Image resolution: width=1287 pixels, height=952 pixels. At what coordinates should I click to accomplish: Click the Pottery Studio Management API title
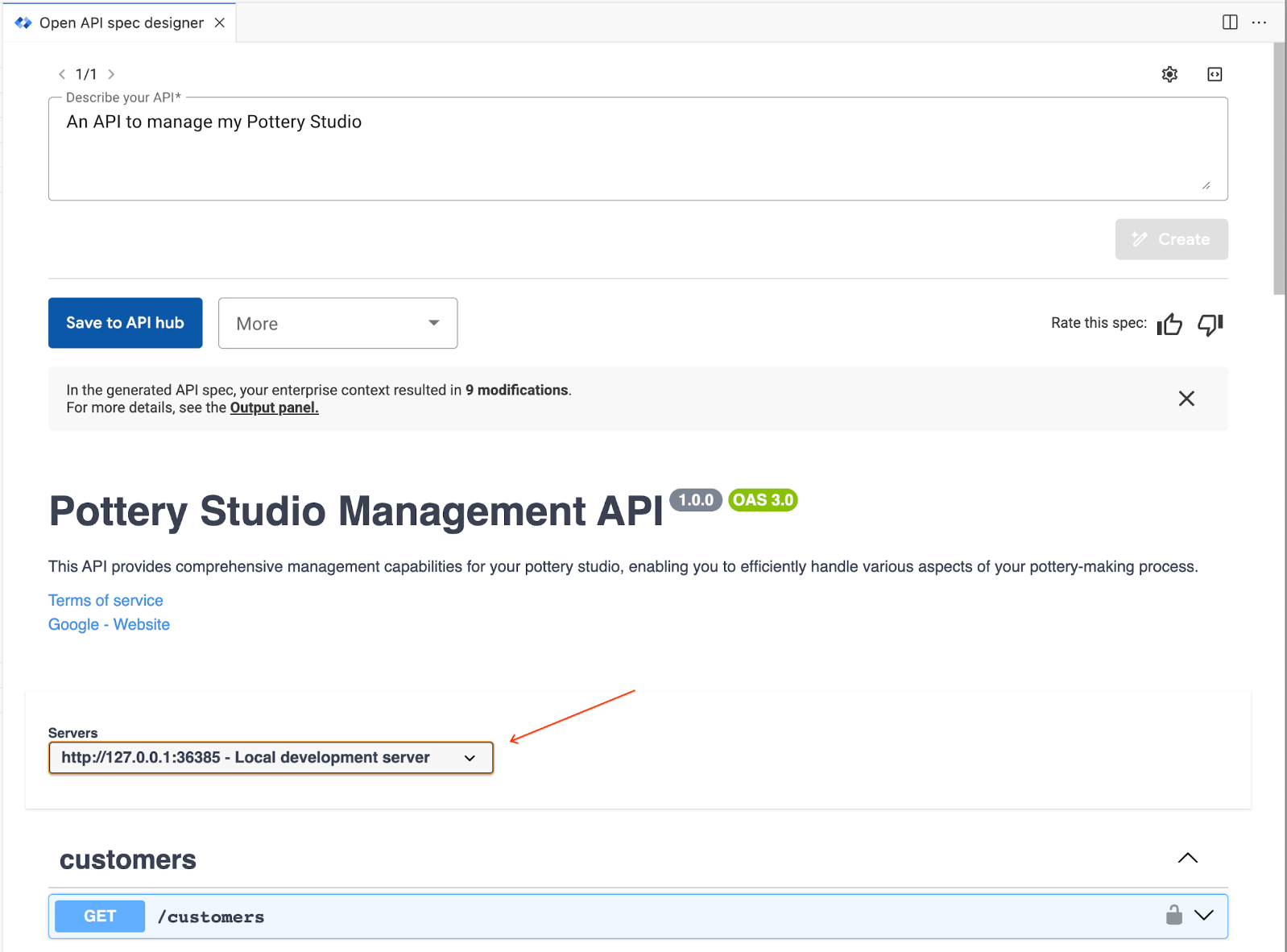pyautogui.click(x=356, y=511)
